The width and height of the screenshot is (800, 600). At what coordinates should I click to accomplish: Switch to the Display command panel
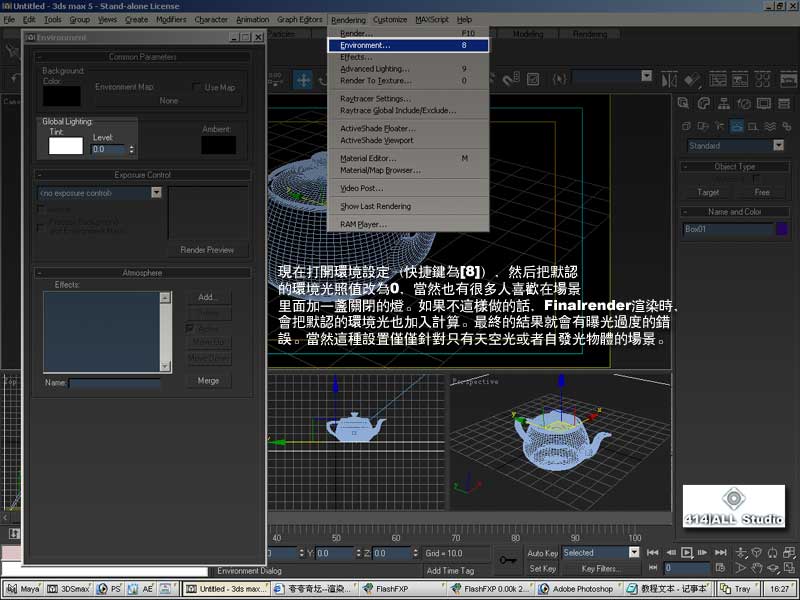click(x=764, y=104)
